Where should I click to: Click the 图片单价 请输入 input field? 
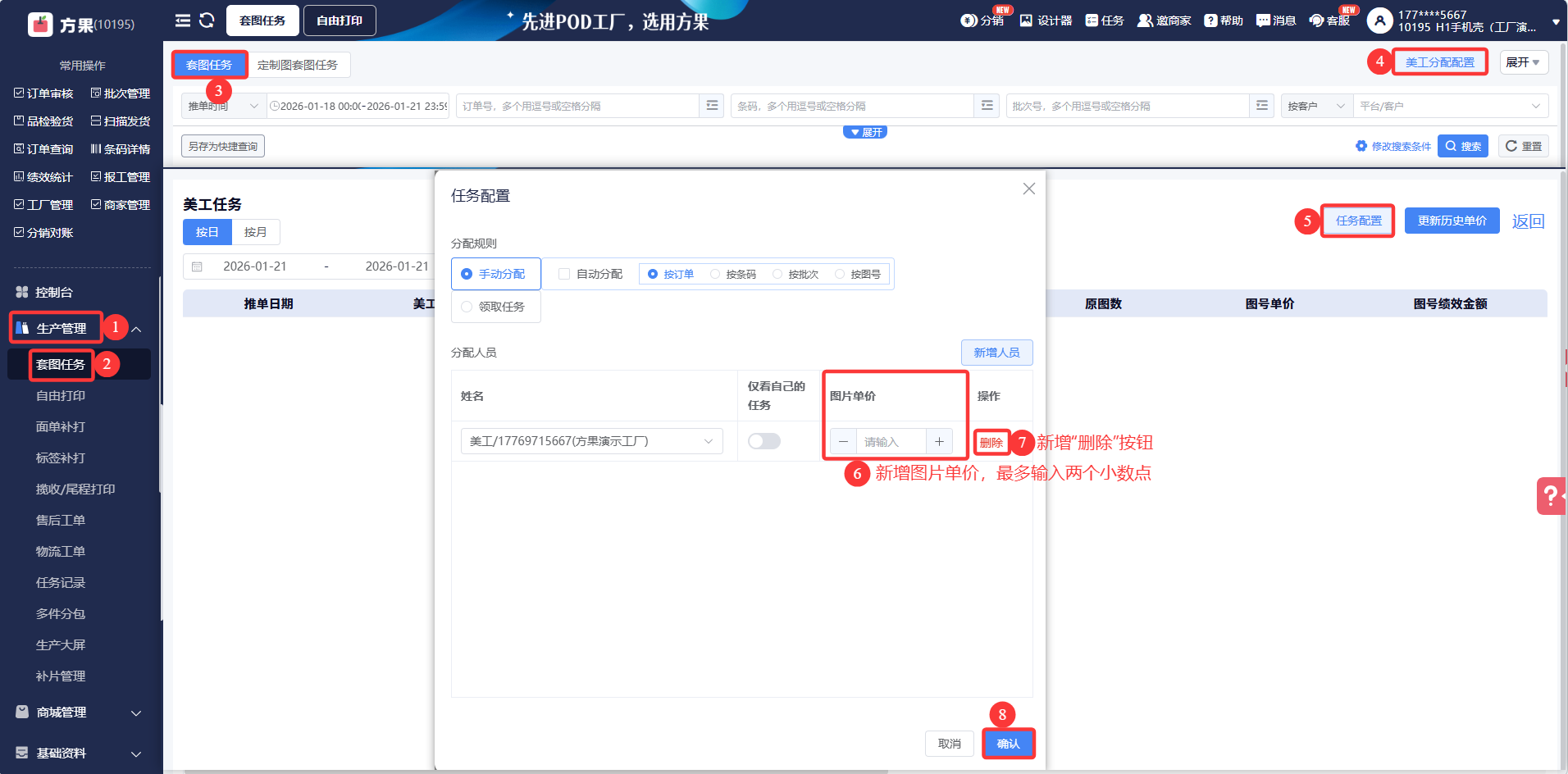click(x=891, y=442)
